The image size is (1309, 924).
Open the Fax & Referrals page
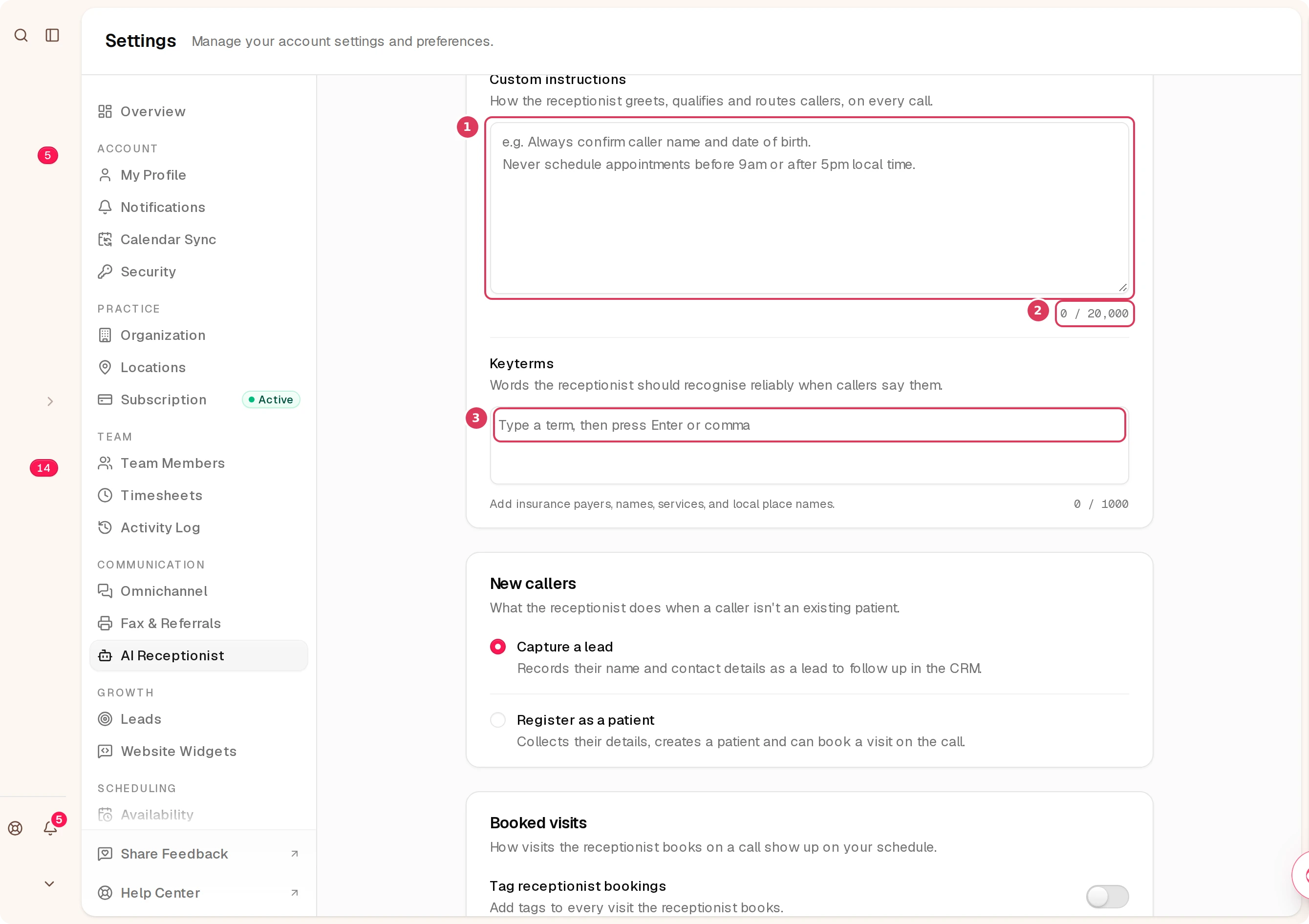[x=199, y=623]
